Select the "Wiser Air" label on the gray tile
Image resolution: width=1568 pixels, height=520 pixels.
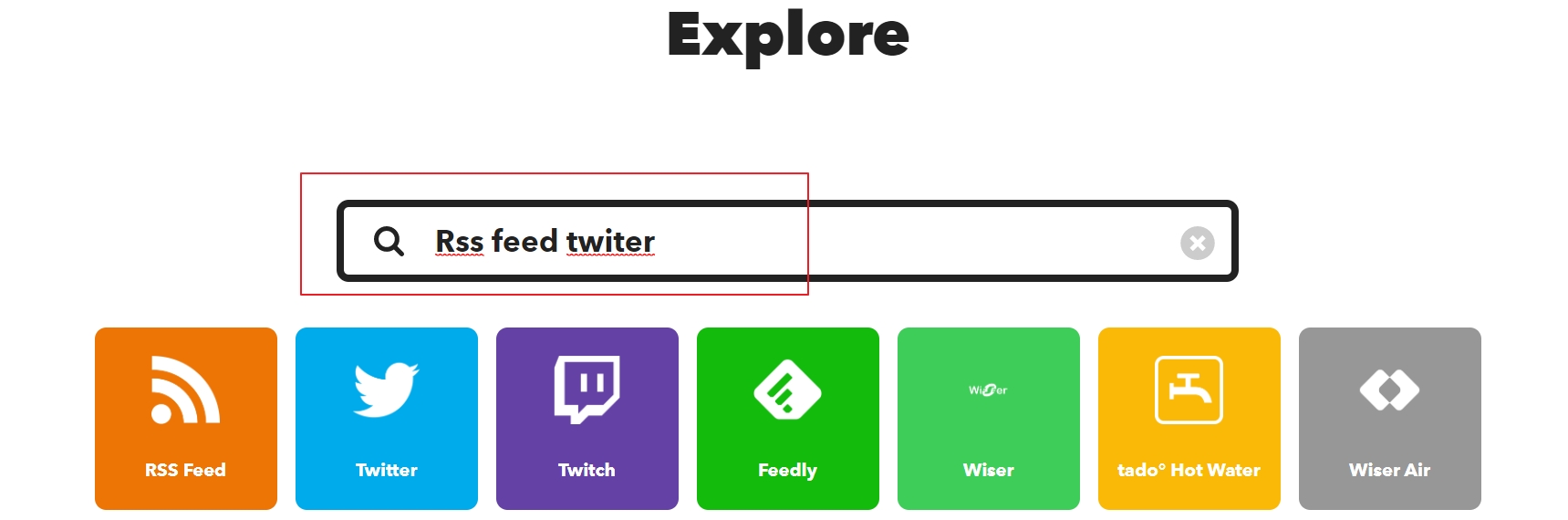[x=1389, y=470]
